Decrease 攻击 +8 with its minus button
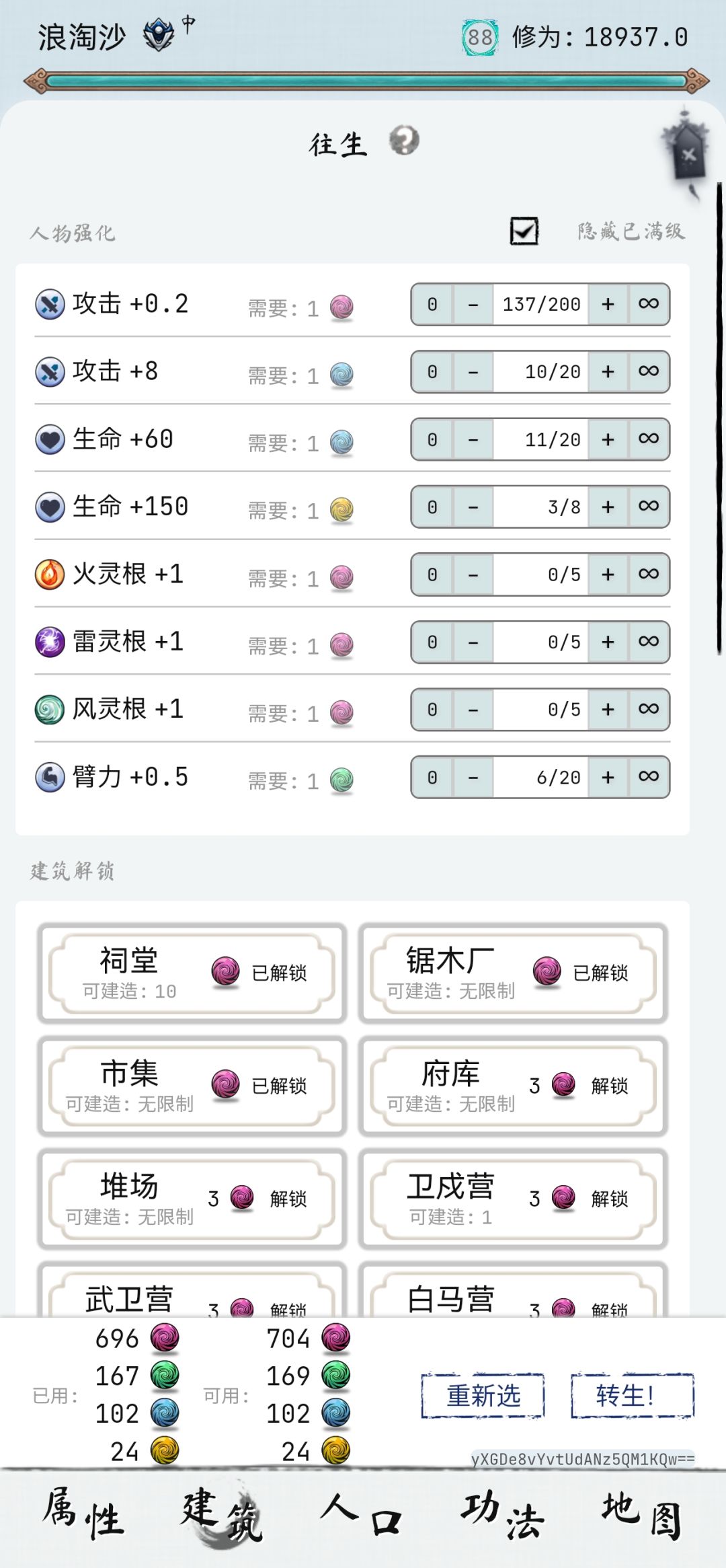 click(473, 372)
